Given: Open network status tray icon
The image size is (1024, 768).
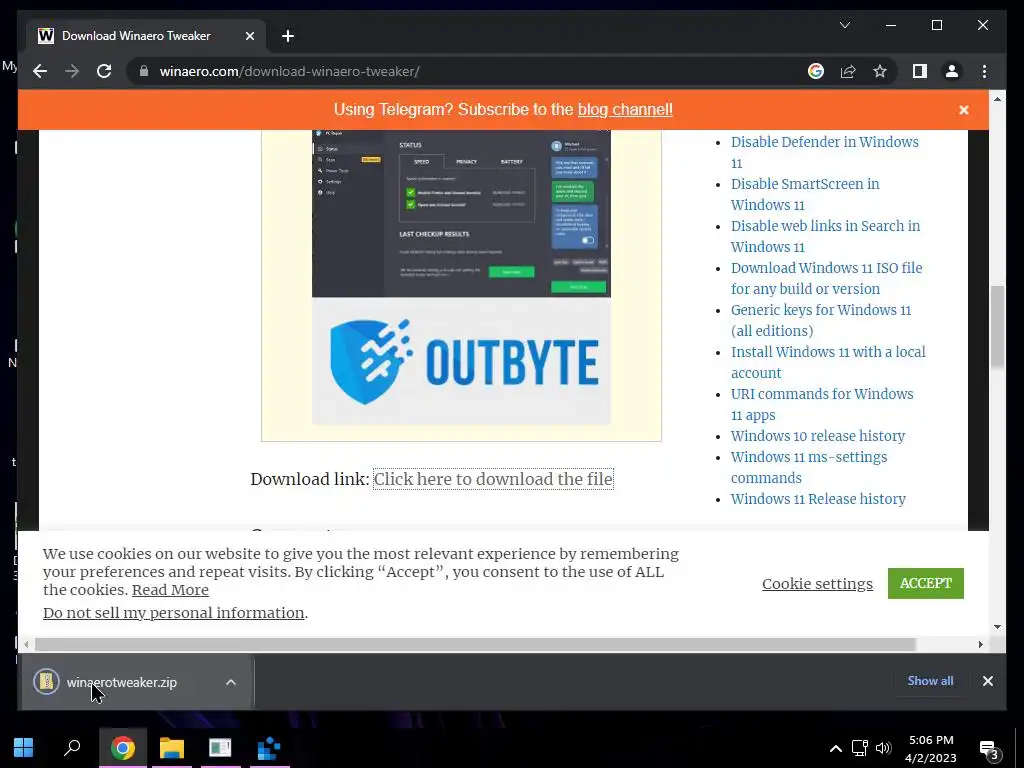Looking at the screenshot, I should (859, 748).
